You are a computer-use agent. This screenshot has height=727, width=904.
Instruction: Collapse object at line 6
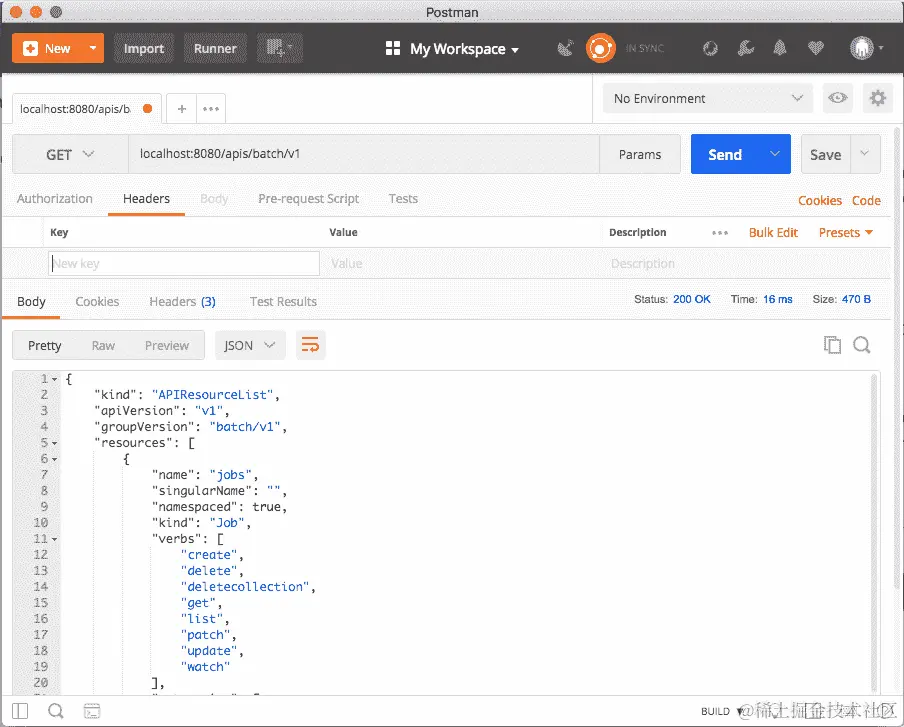coord(55,459)
